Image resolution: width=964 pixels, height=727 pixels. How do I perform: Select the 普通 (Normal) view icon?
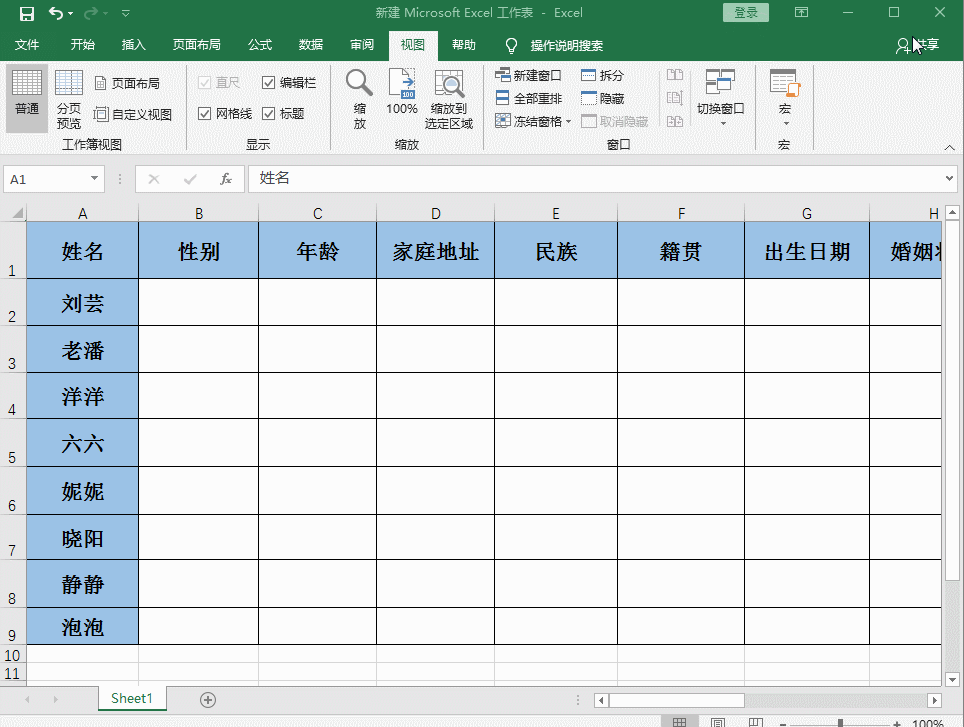point(26,97)
